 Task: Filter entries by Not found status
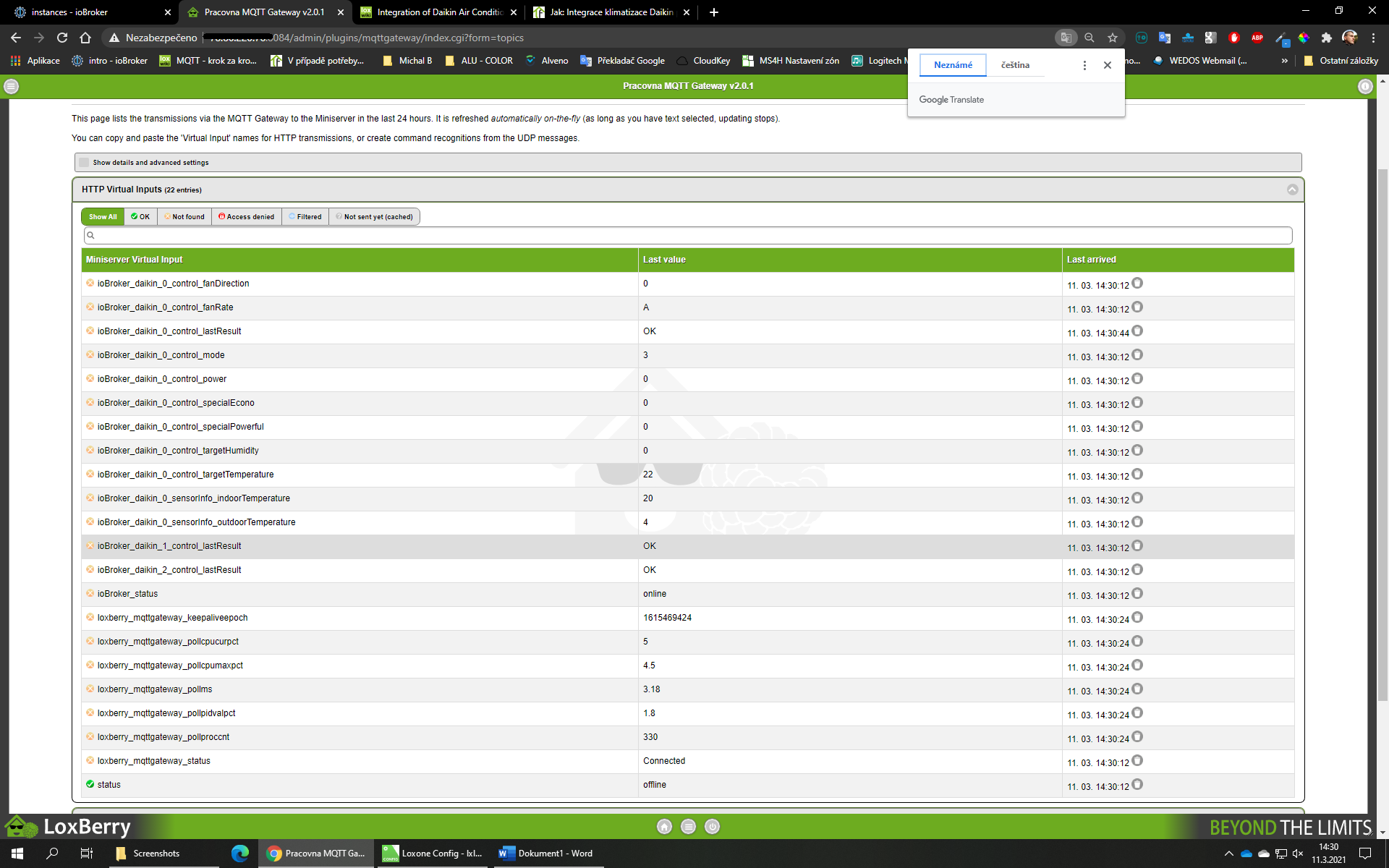[184, 217]
